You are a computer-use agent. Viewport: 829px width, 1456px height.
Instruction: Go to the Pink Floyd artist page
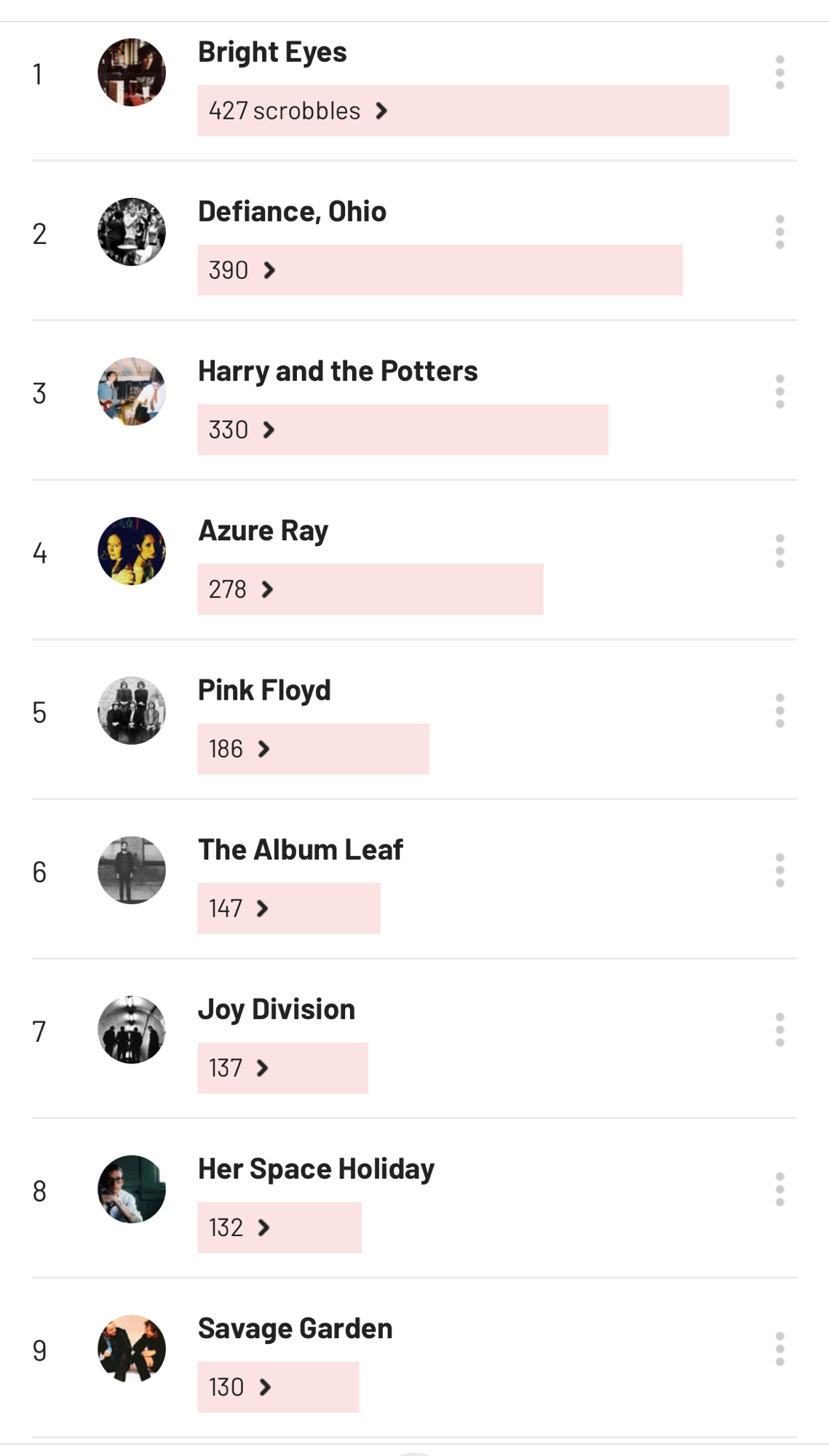(264, 690)
